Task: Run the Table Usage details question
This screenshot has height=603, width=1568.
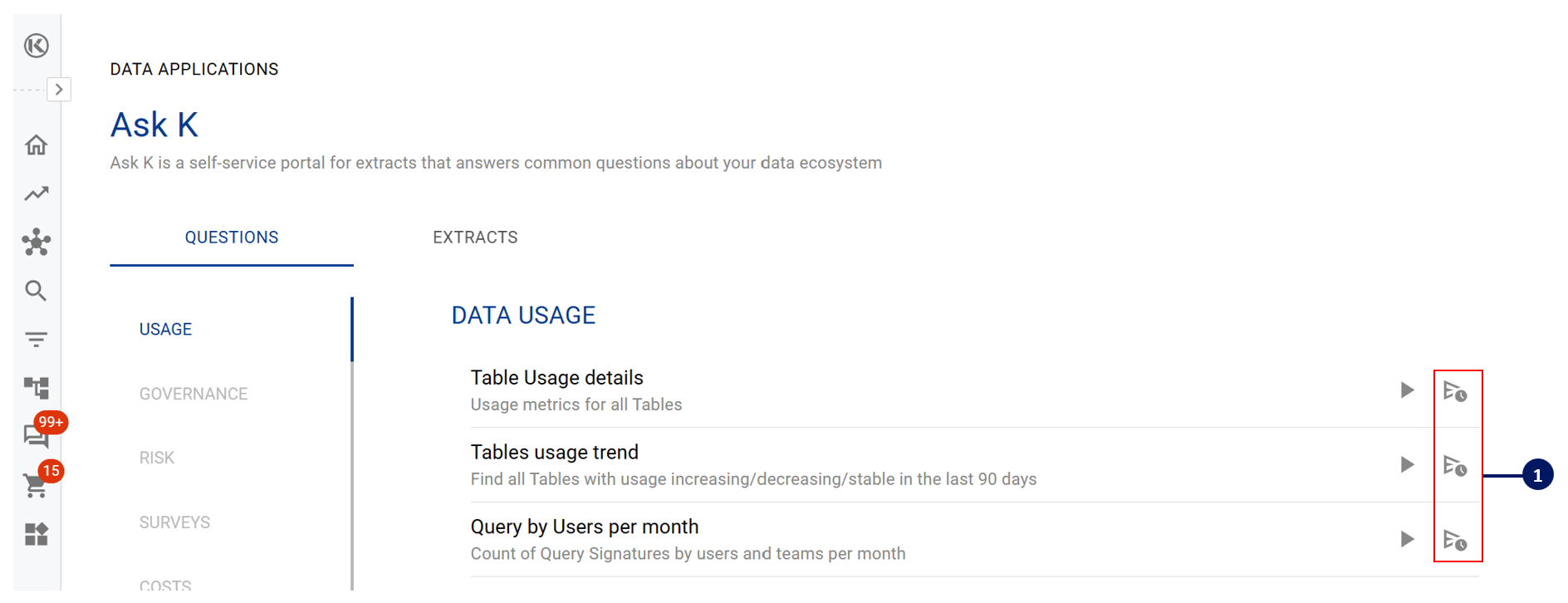Action: 1407,390
